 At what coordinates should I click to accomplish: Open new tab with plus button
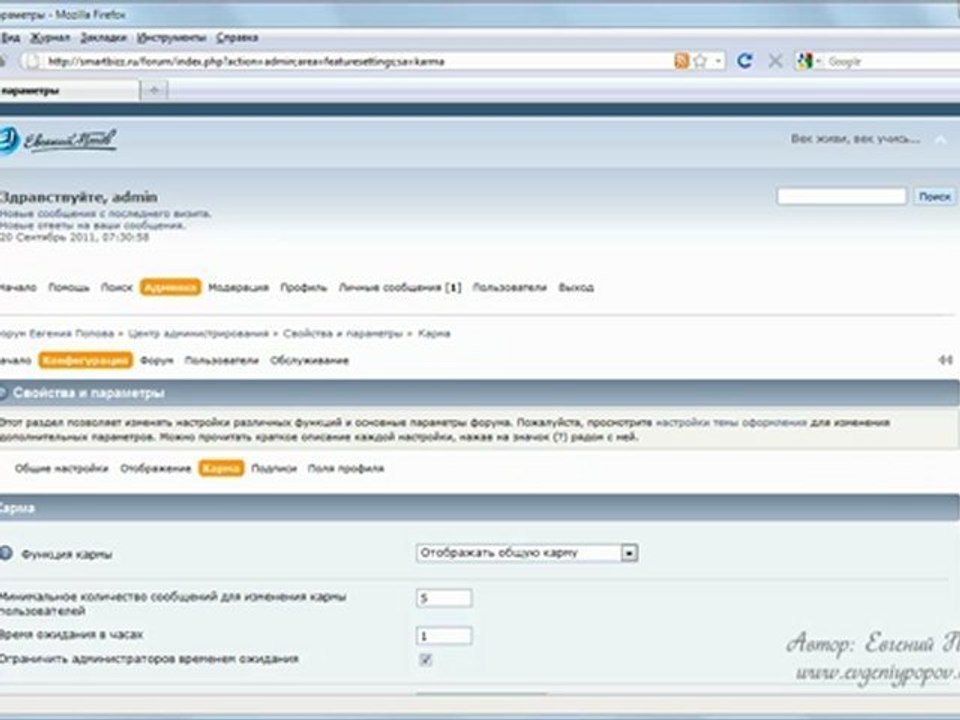click(154, 91)
